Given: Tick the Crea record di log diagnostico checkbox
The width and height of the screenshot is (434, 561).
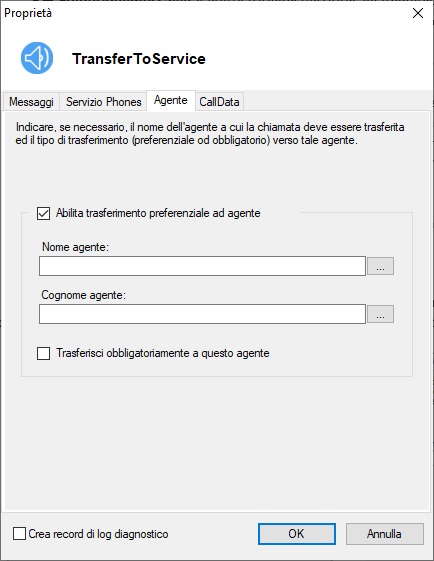Looking at the screenshot, I should (19, 533).
